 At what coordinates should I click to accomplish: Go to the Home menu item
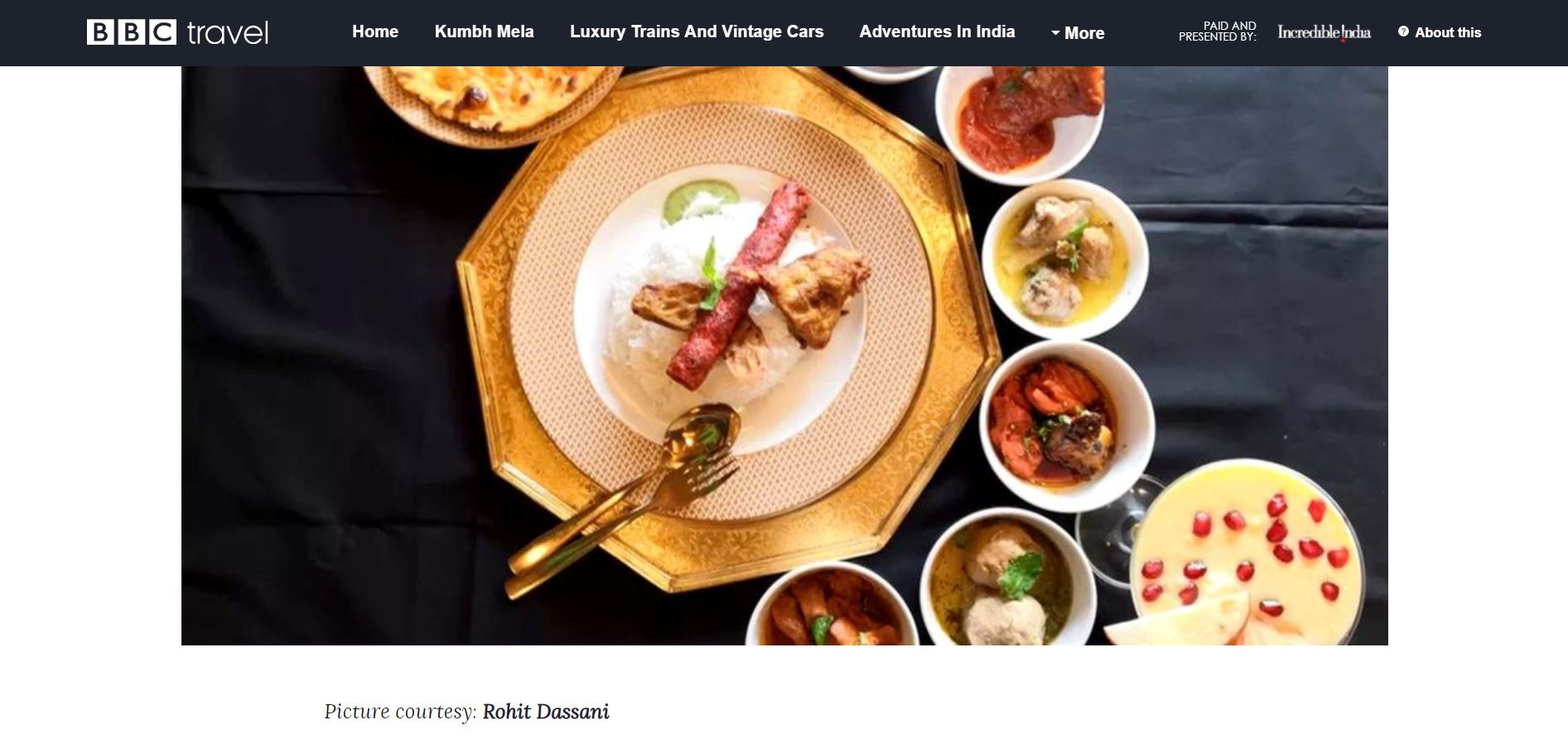tap(375, 31)
